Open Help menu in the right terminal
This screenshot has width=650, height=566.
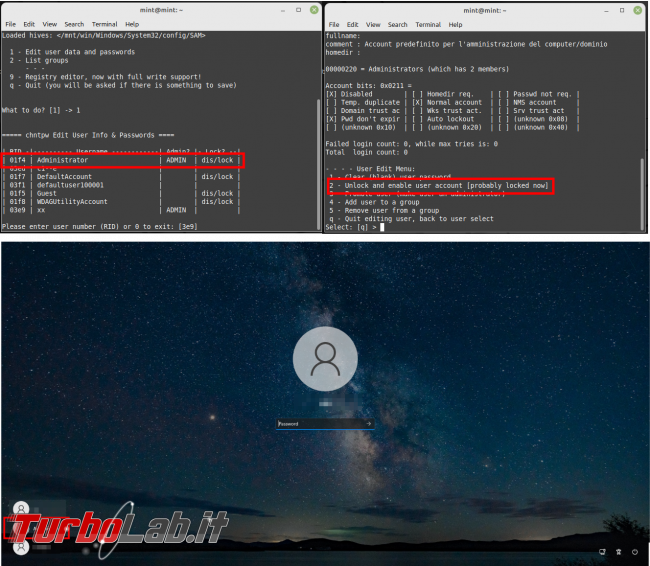pos(455,24)
